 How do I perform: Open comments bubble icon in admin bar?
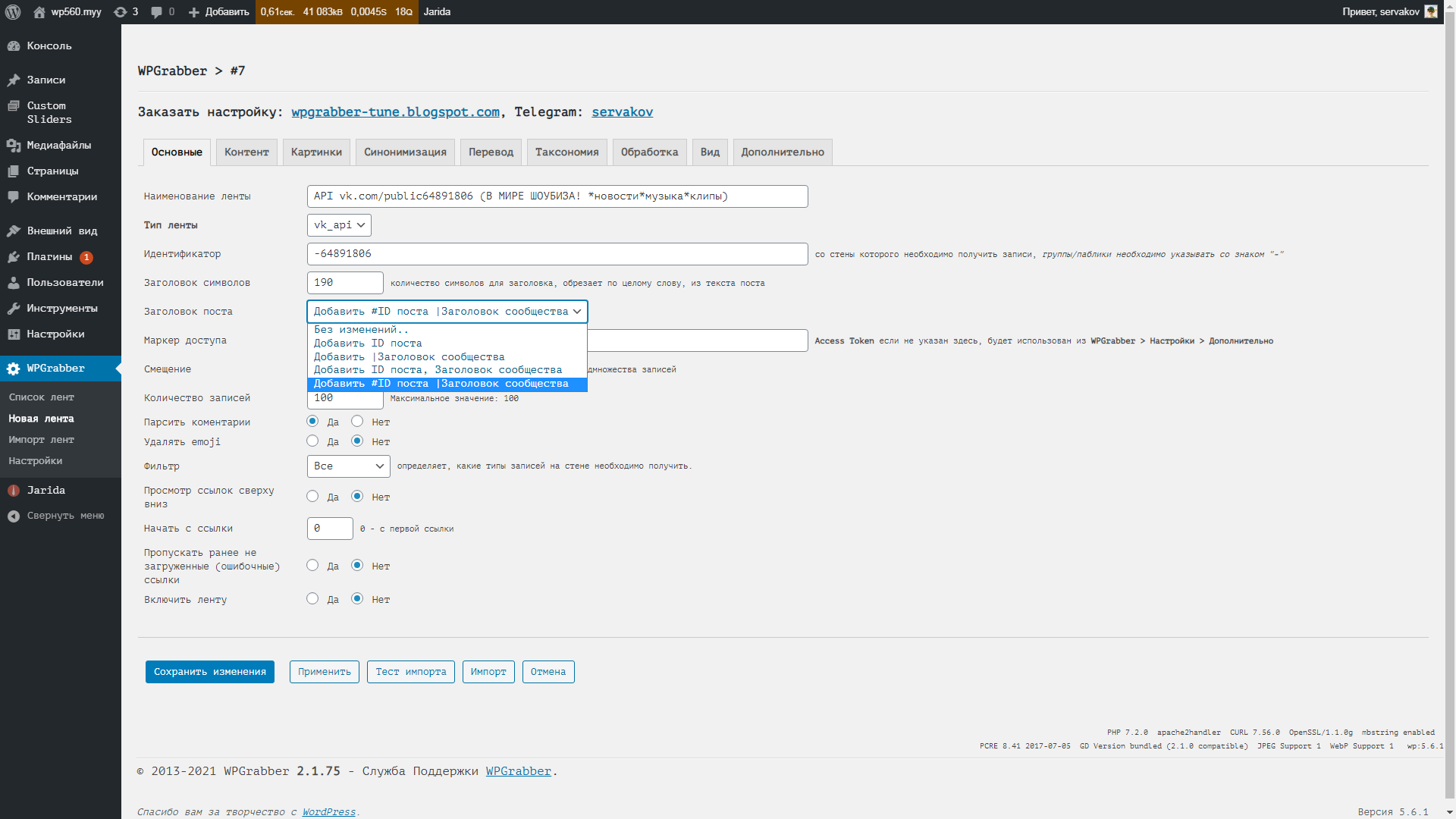coord(156,12)
